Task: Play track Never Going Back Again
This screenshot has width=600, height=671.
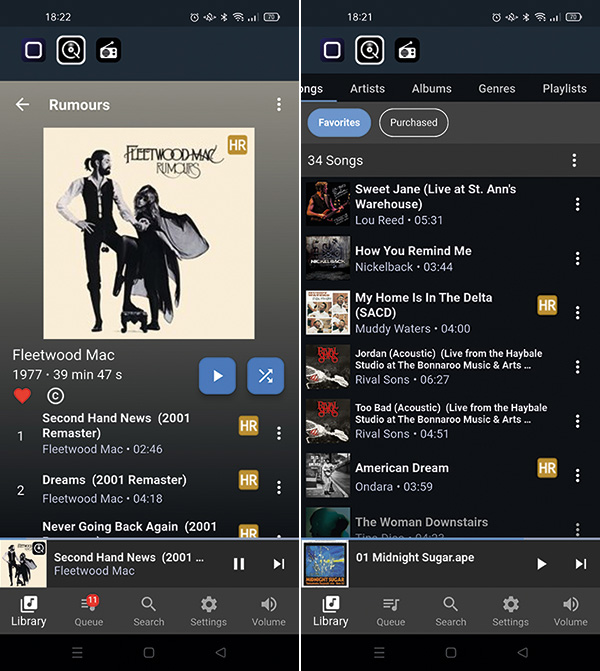Action: click(129, 529)
